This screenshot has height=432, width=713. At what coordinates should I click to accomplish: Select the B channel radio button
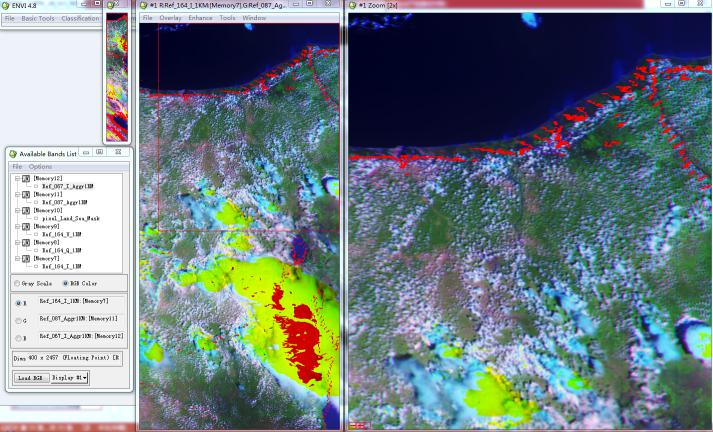pos(18,338)
